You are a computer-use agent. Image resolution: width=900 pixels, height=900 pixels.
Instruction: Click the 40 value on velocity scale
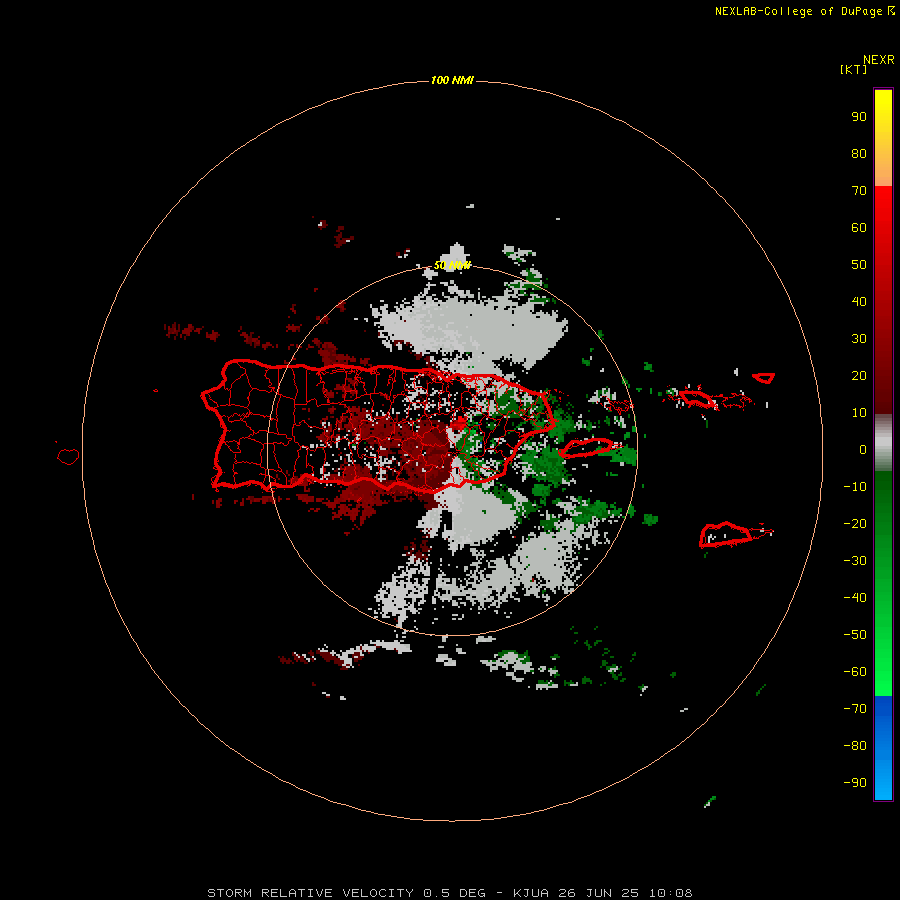click(x=859, y=301)
